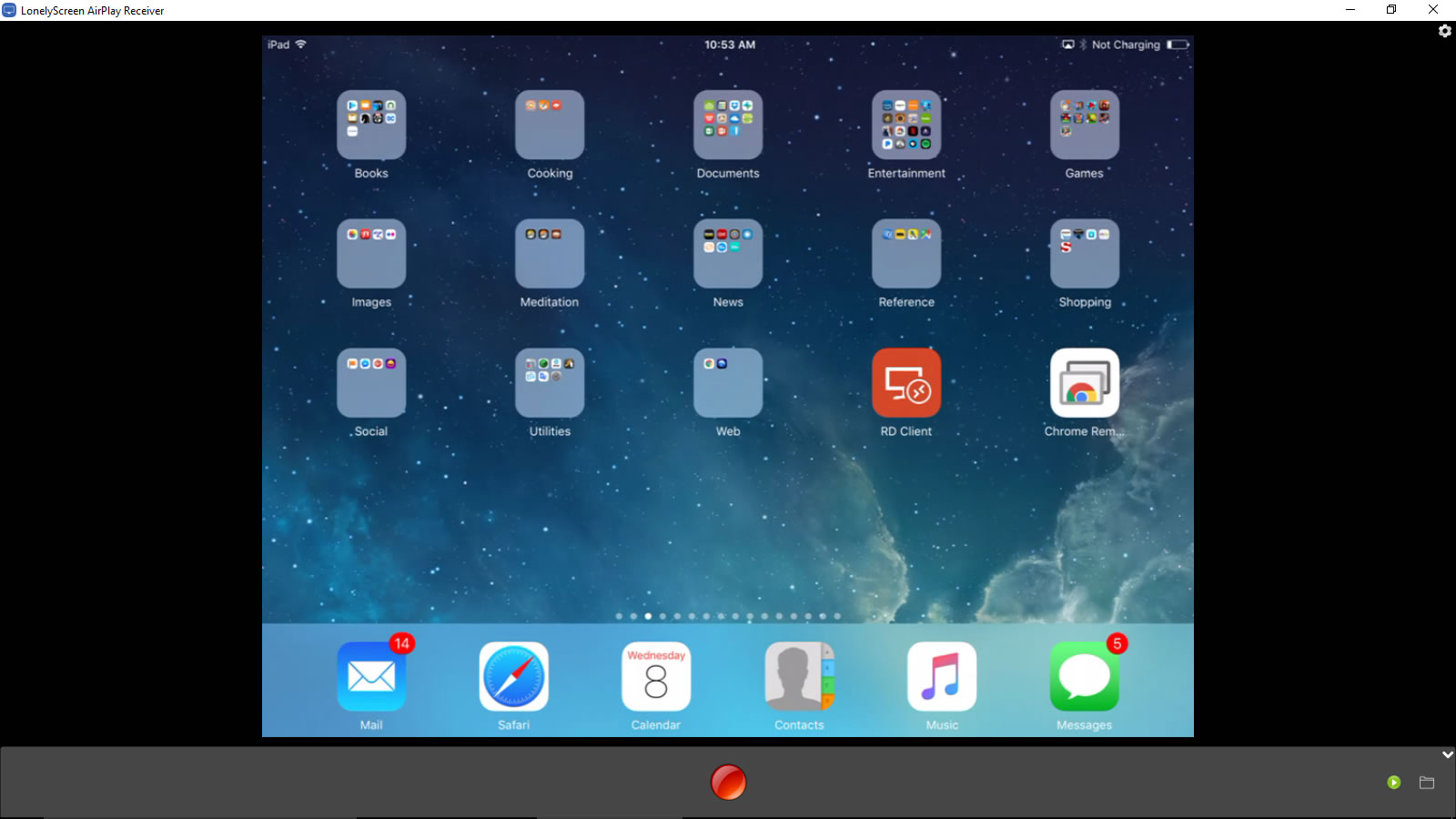This screenshot has height=819, width=1456.
Task: Open LonelyScreen settings via gear icon
Action: coord(1443,30)
